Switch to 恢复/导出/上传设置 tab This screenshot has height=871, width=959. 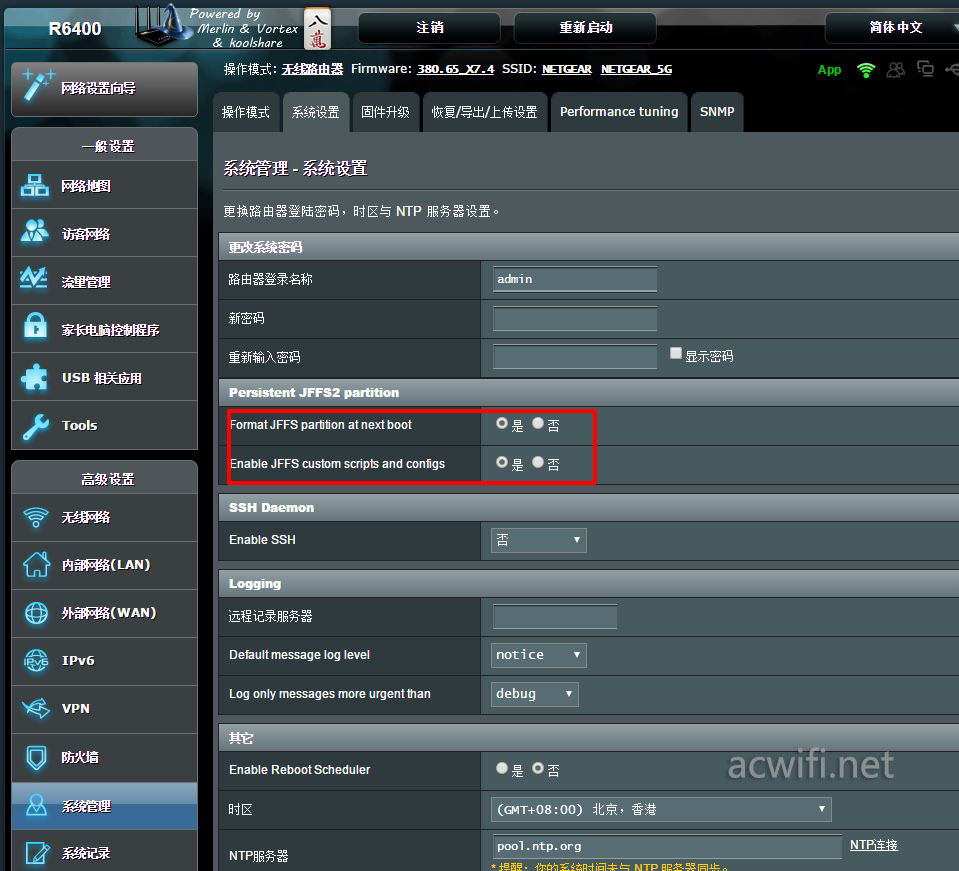[x=484, y=113]
